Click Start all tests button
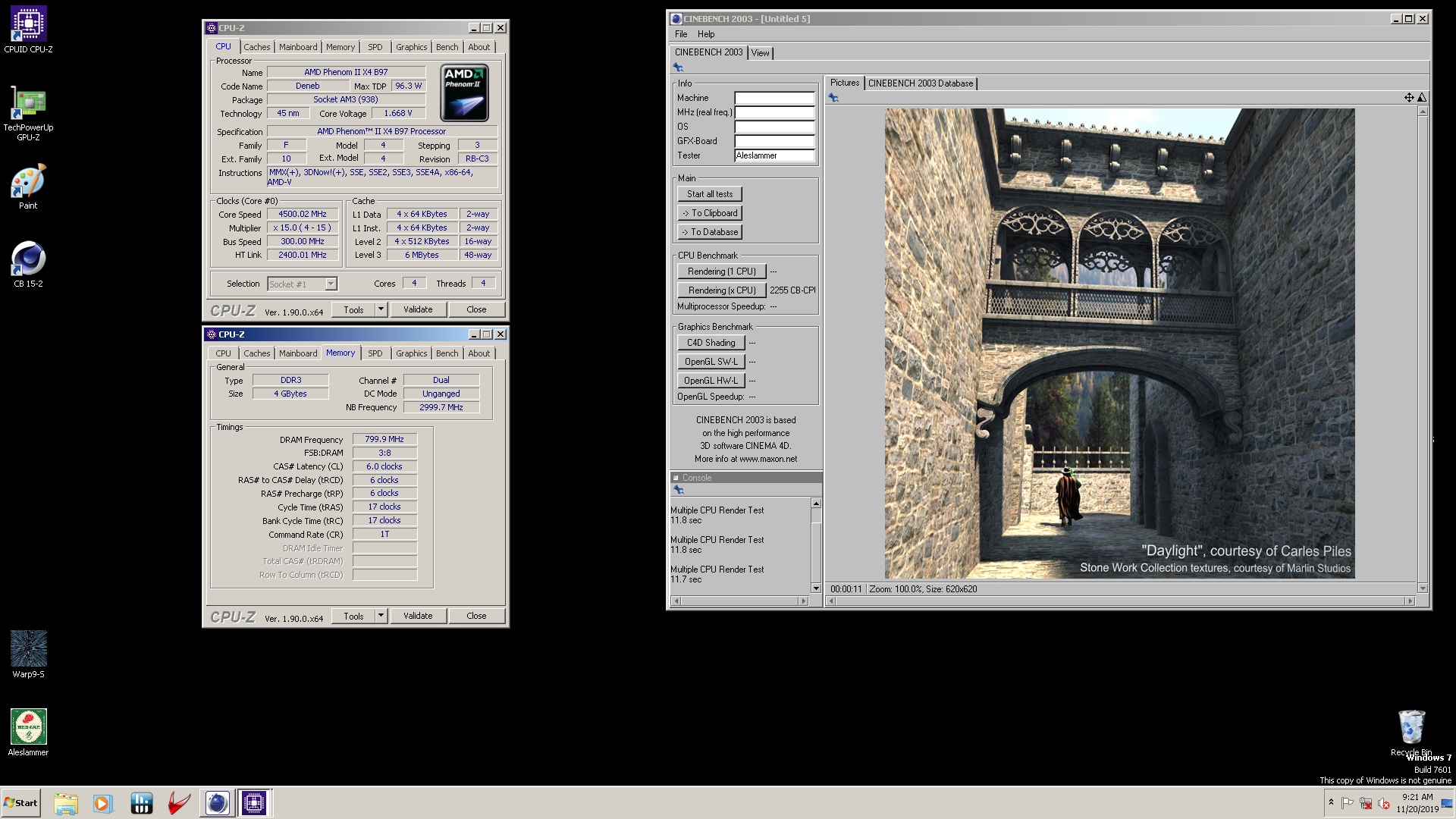This screenshot has height=819, width=1456. [x=710, y=194]
